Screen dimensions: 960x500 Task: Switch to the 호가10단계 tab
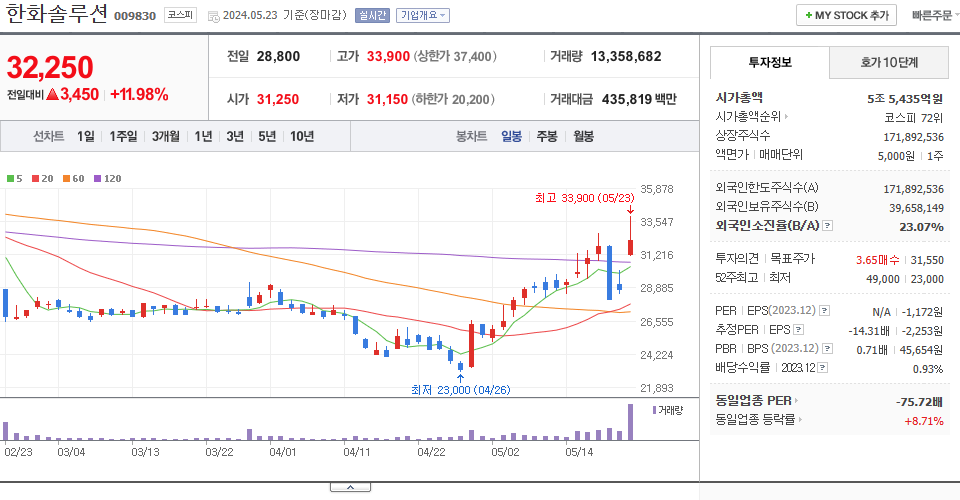889,62
